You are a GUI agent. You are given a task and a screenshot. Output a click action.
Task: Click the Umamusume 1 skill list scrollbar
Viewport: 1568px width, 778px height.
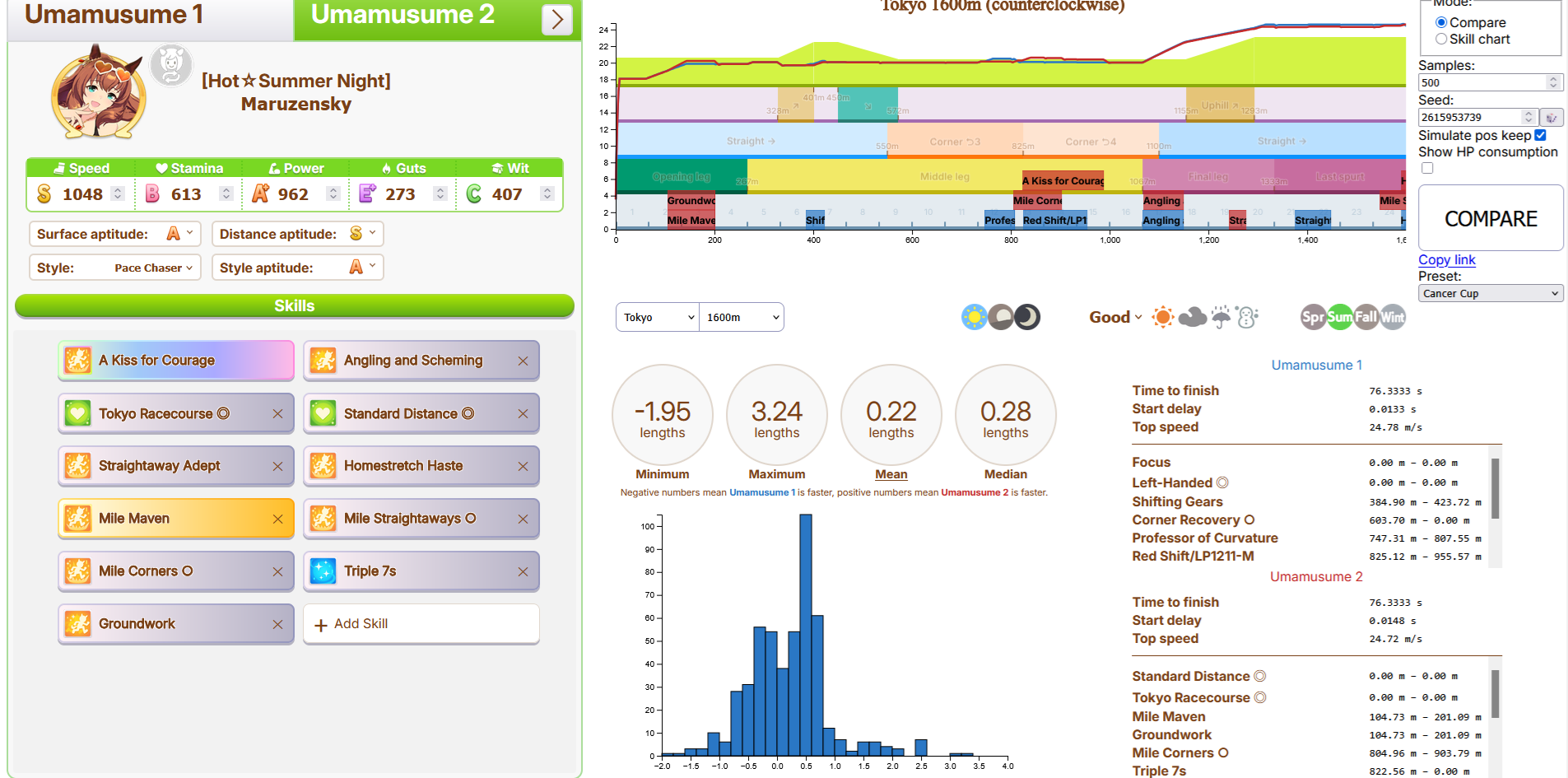tap(1495, 488)
